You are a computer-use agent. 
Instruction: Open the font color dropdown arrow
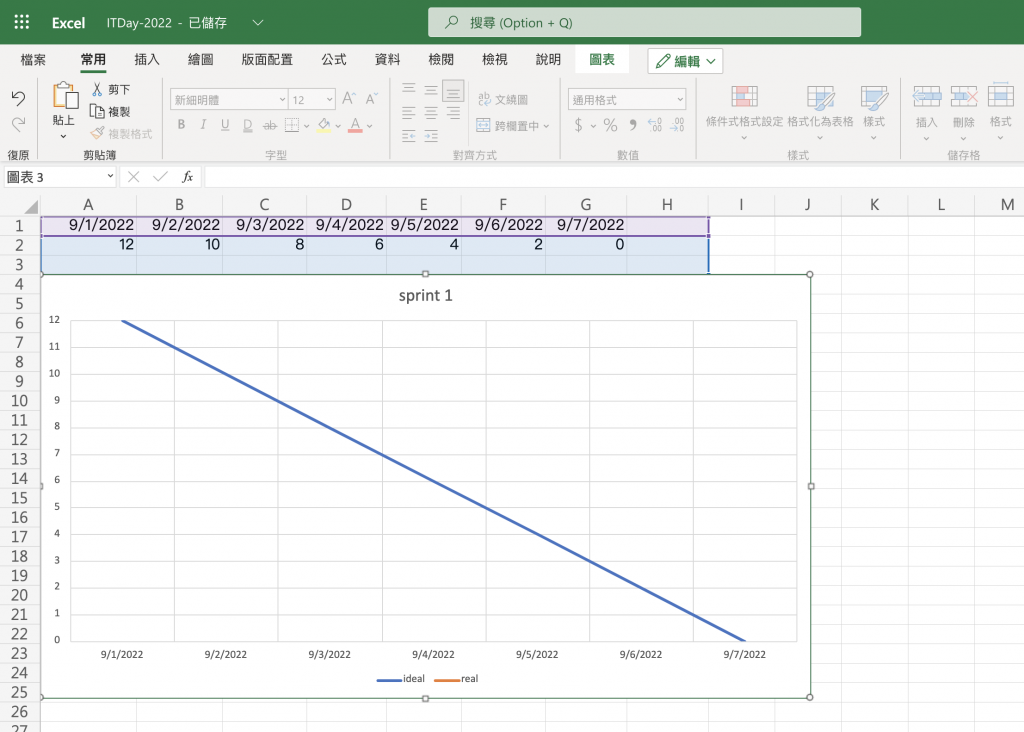click(x=370, y=126)
